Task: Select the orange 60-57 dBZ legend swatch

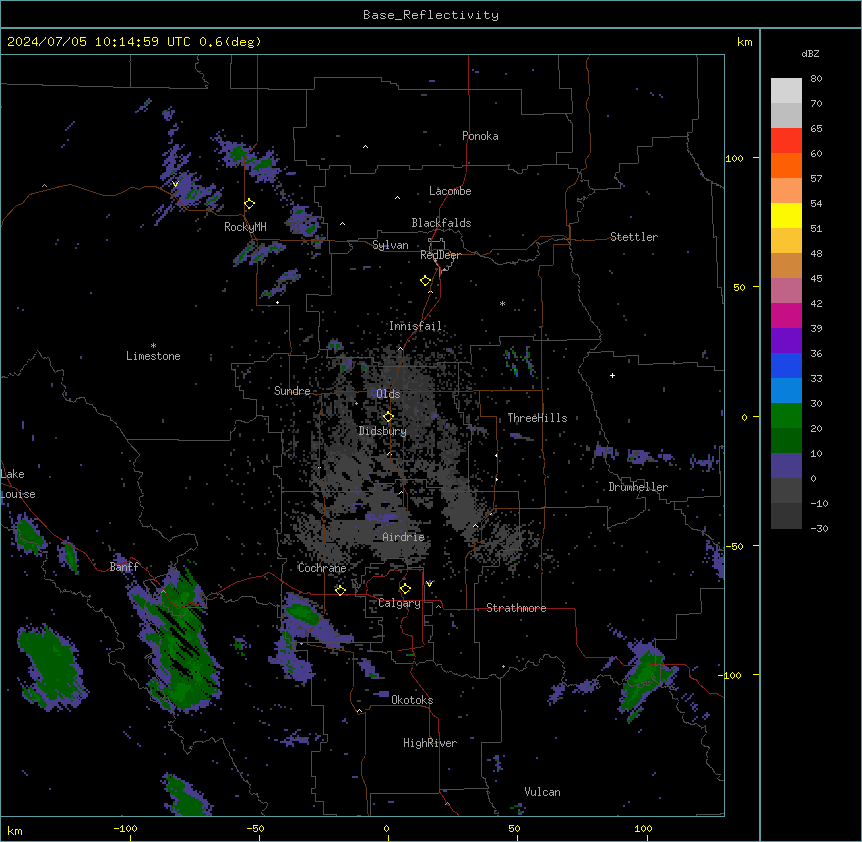Action: click(786, 165)
